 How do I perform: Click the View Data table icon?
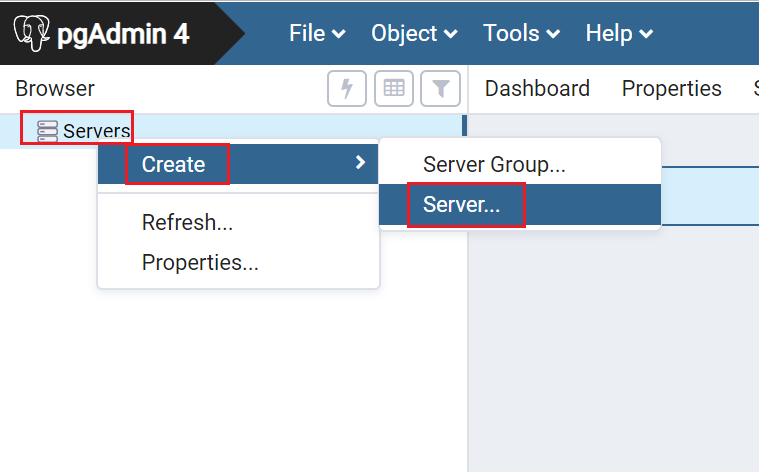pyautogui.click(x=394, y=88)
